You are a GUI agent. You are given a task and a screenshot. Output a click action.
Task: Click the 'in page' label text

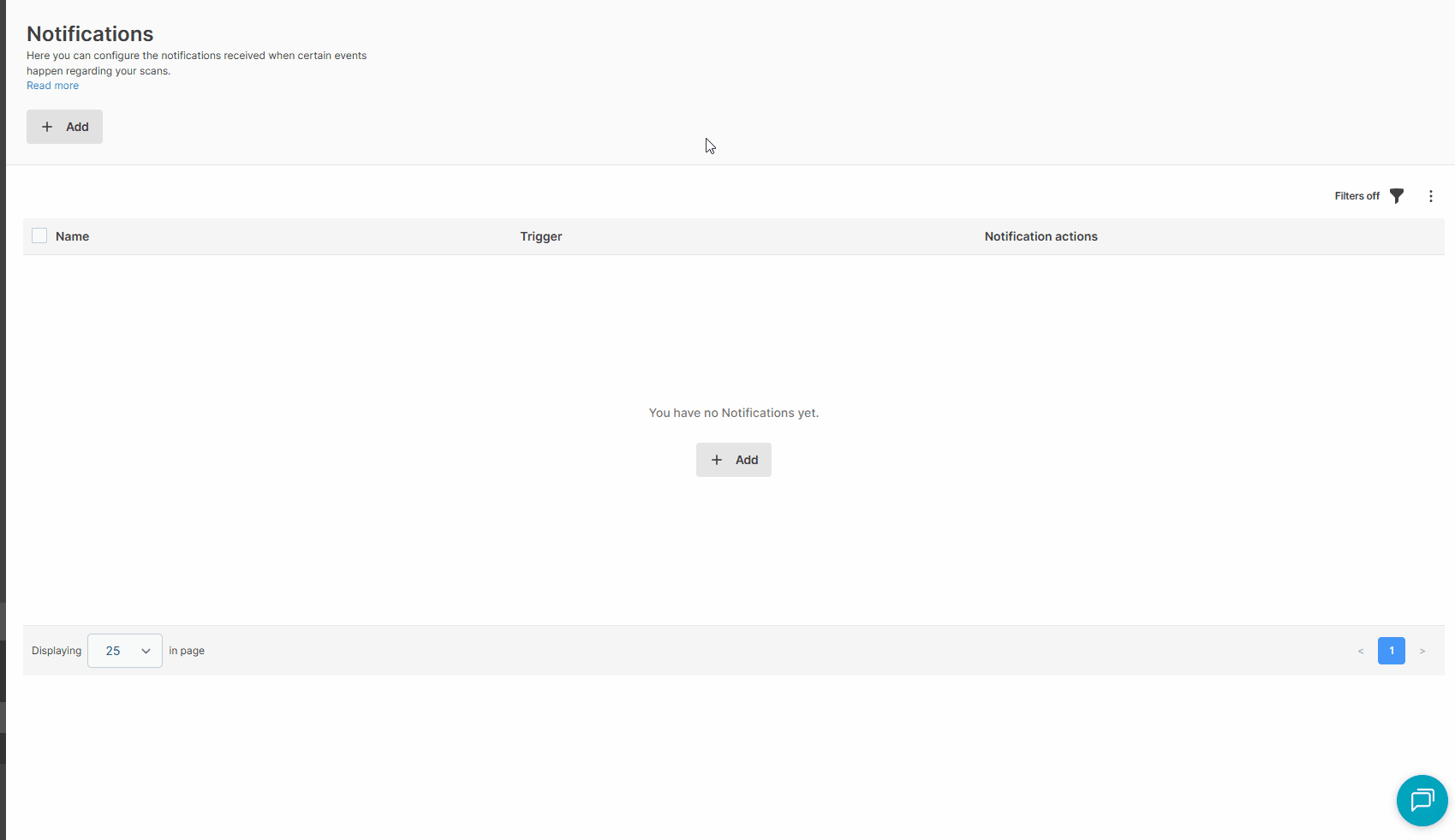(x=187, y=651)
